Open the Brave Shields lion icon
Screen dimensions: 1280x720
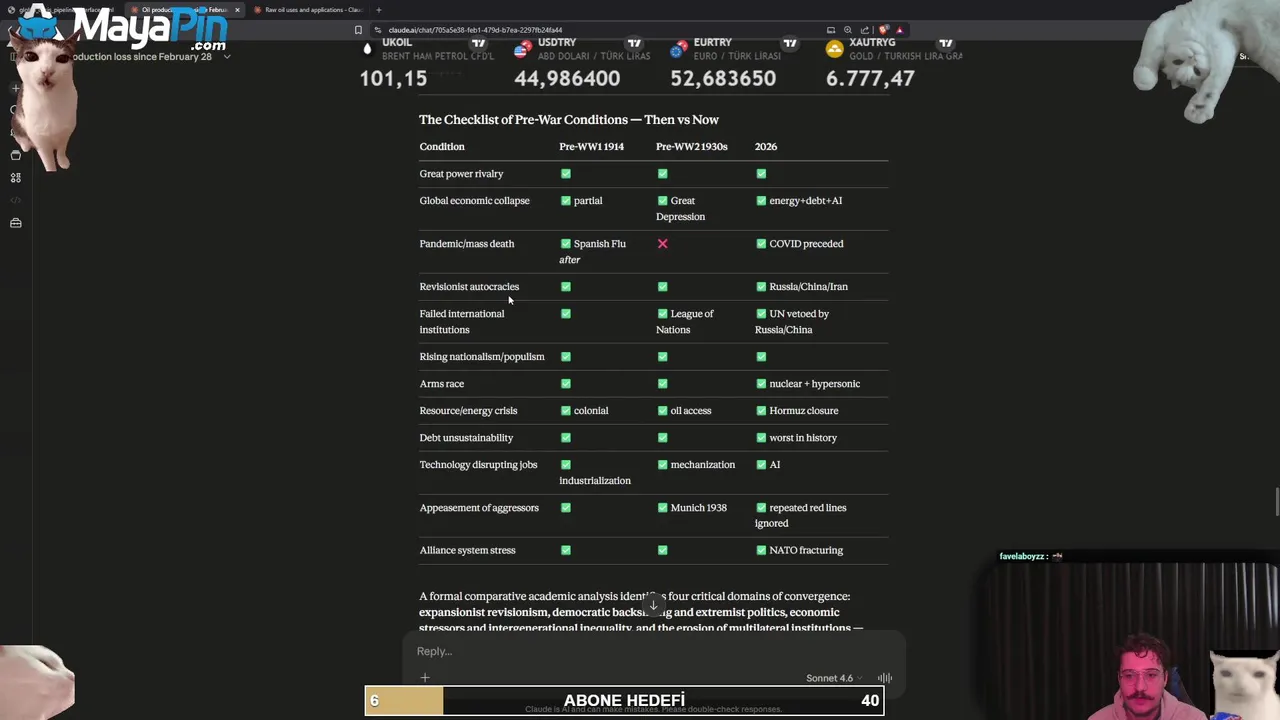[884, 30]
